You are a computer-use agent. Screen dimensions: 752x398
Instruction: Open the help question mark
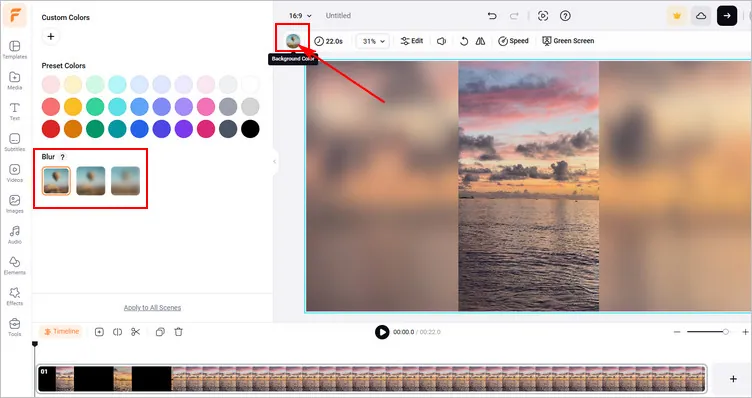565,16
